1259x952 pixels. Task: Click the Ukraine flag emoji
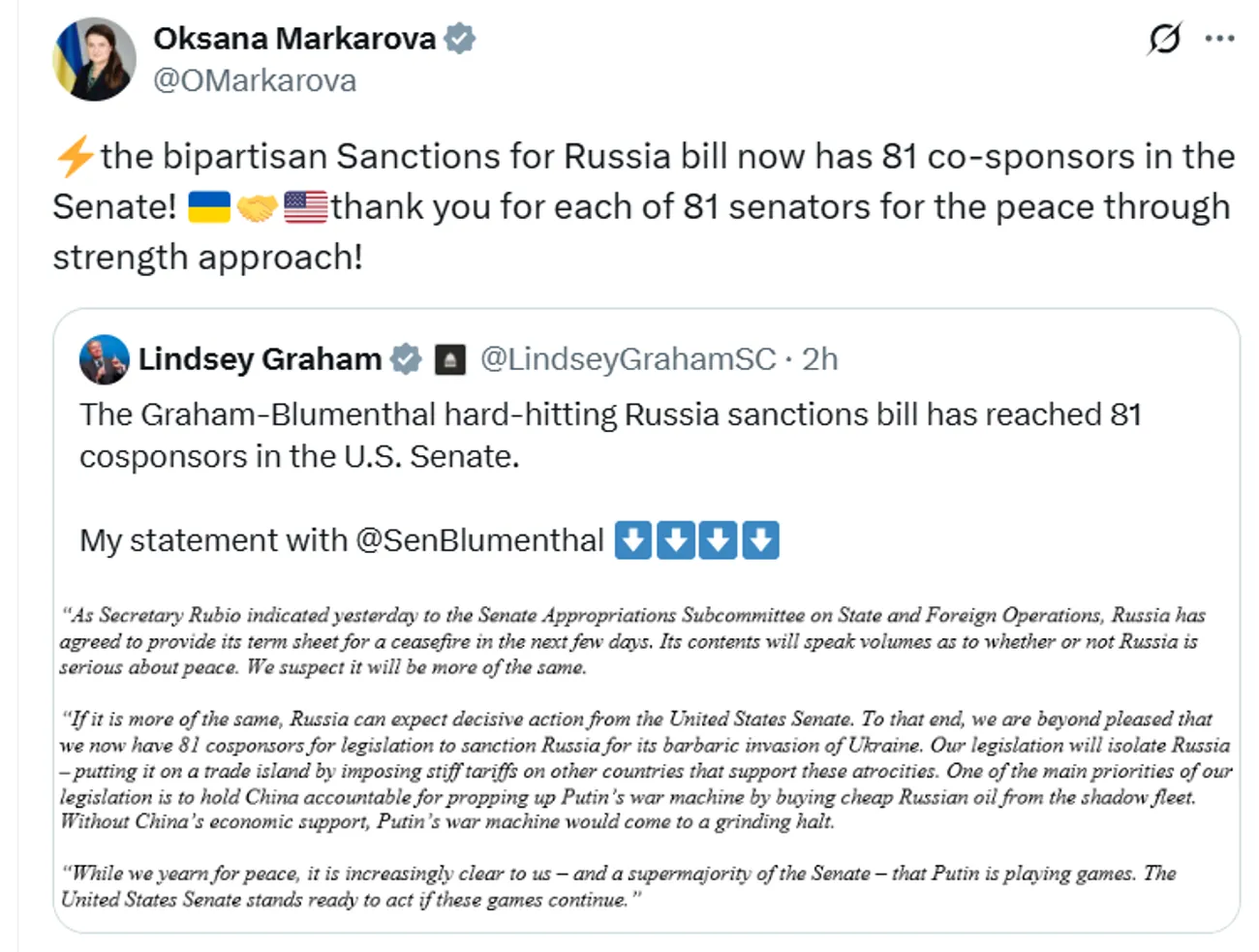tap(208, 207)
